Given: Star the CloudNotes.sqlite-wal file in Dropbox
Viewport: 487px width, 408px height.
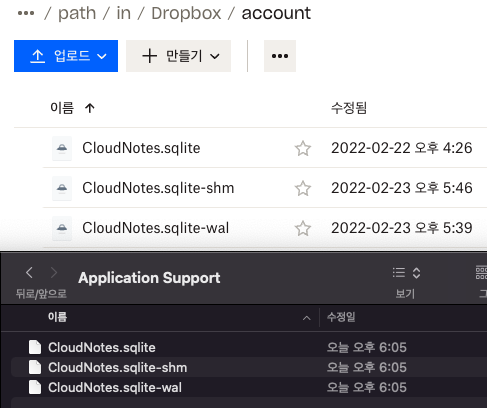Looking at the screenshot, I should pos(303,228).
